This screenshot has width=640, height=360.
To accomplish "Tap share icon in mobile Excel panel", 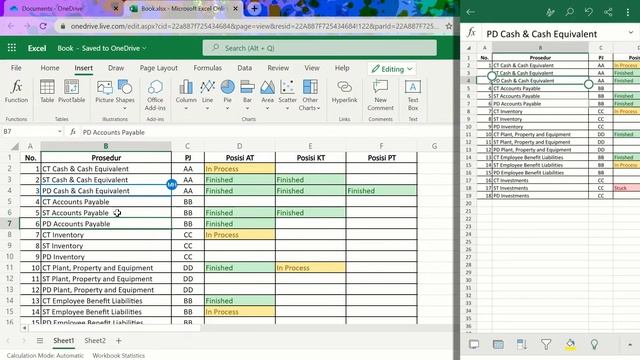I will click(608, 12).
